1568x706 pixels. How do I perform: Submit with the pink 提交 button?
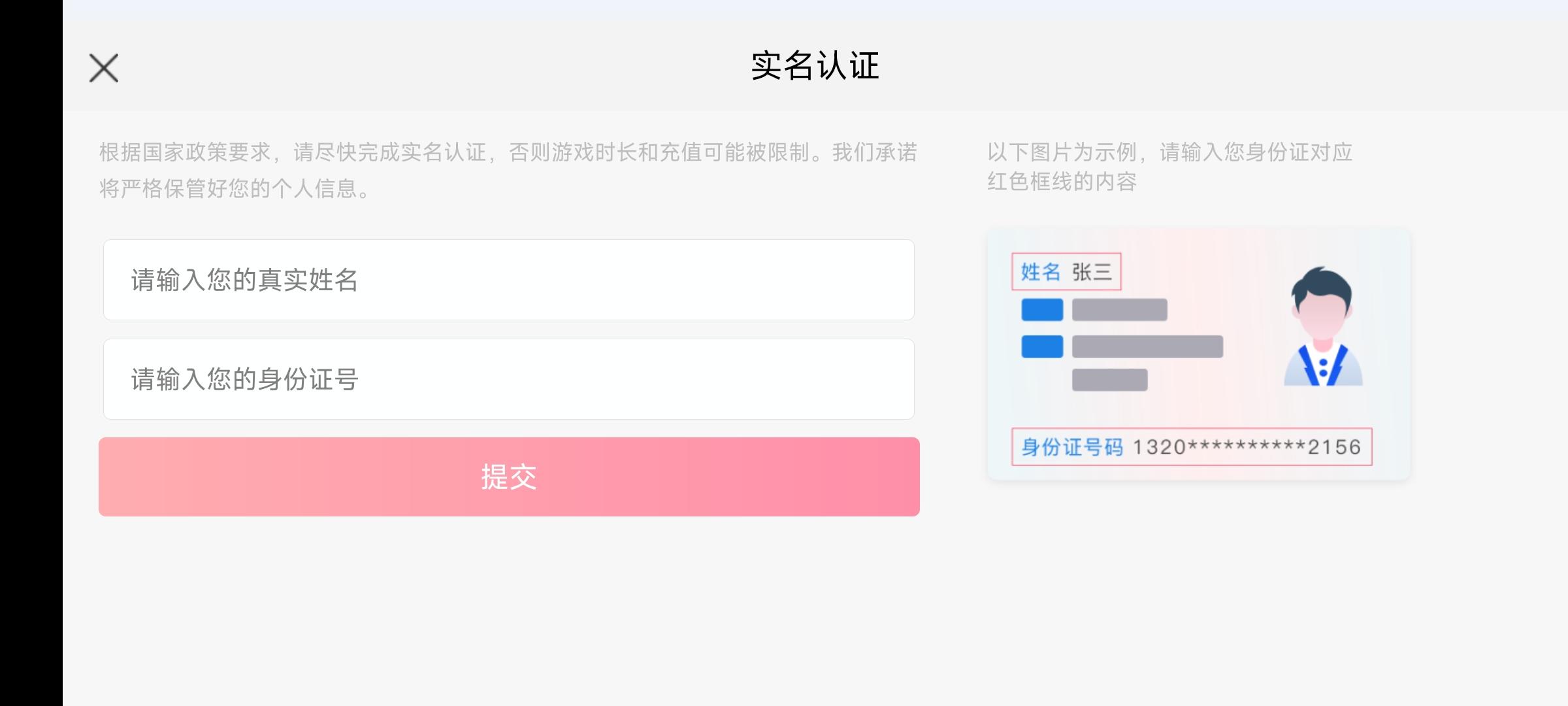click(509, 477)
